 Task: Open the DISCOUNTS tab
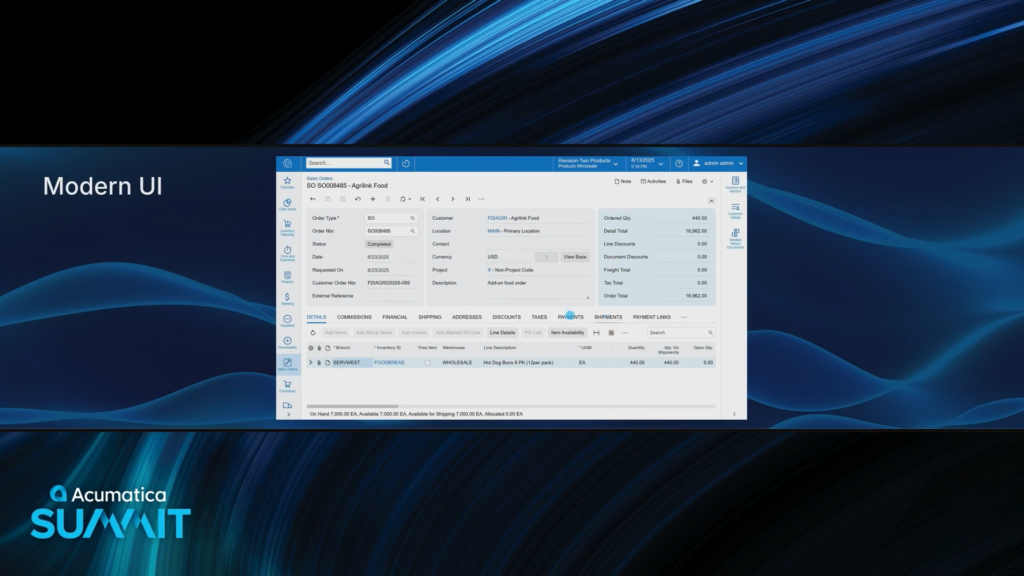506,317
